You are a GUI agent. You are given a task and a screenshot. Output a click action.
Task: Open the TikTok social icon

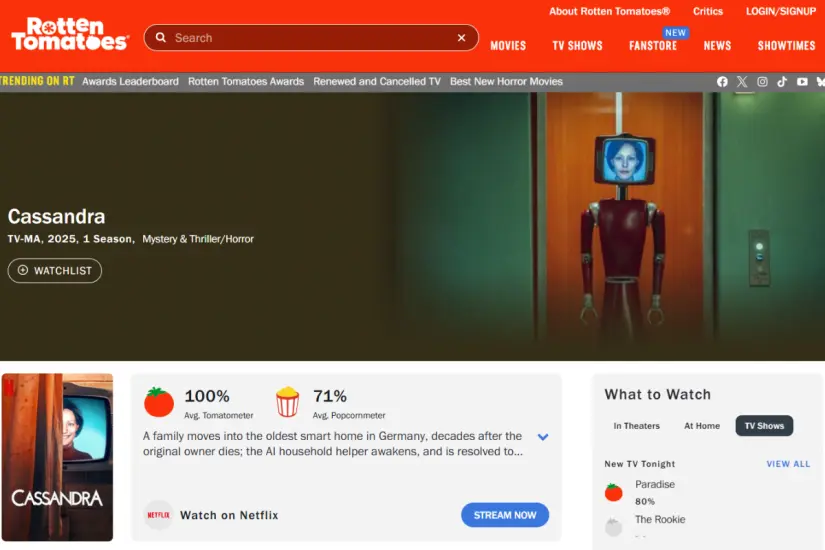tap(782, 82)
